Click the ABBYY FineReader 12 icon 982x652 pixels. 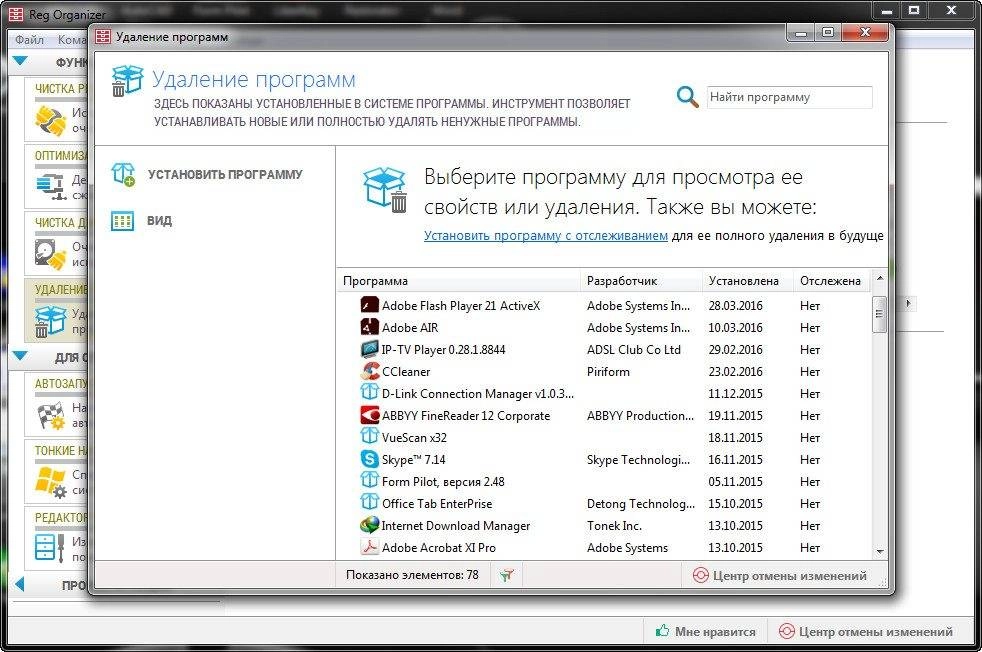coord(370,415)
